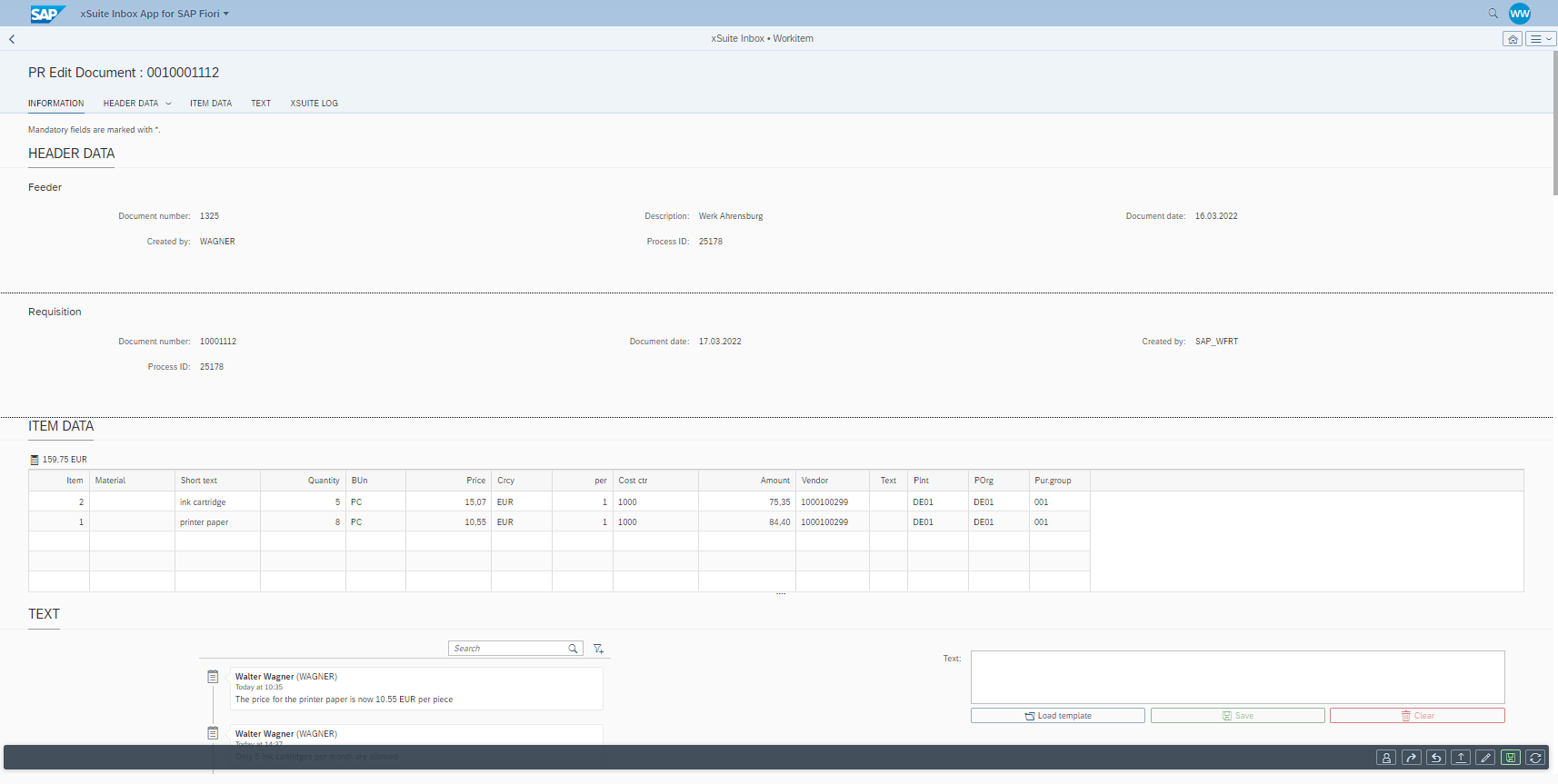The image size is (1558, 784).
Task: Select the 'printer paper' short text cell
Action: tap(217, 522)
